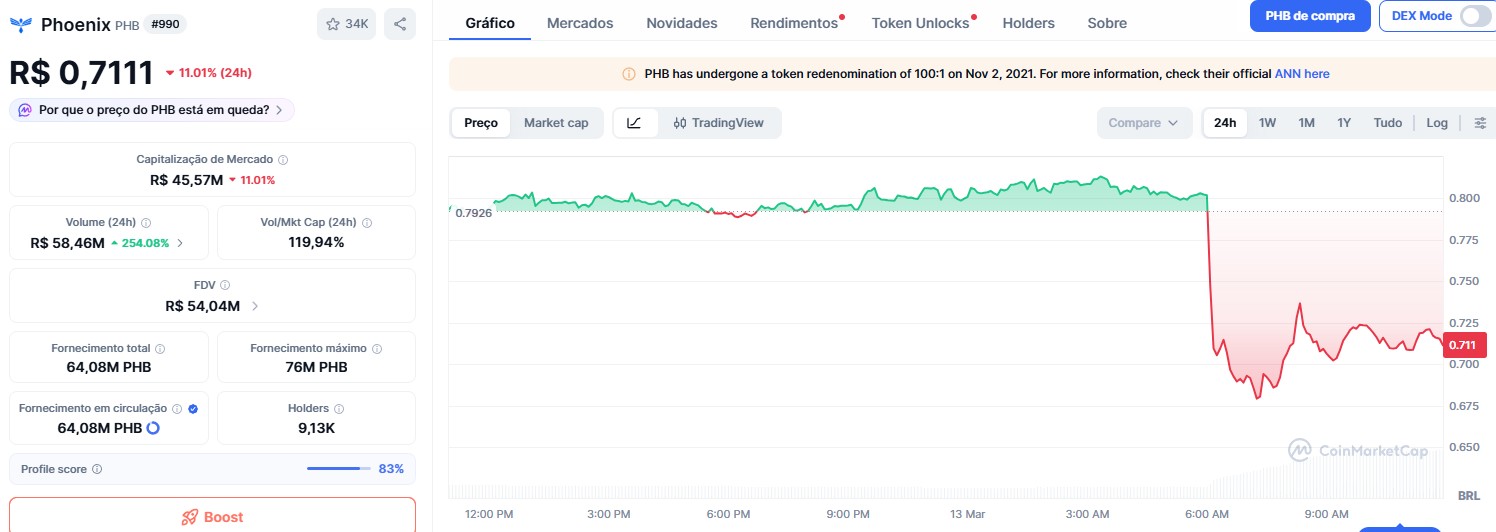Image resolution: width=1496 pixels, height=532 pixels.
Task: Expand the FDV details chevron
Action: 256,306
